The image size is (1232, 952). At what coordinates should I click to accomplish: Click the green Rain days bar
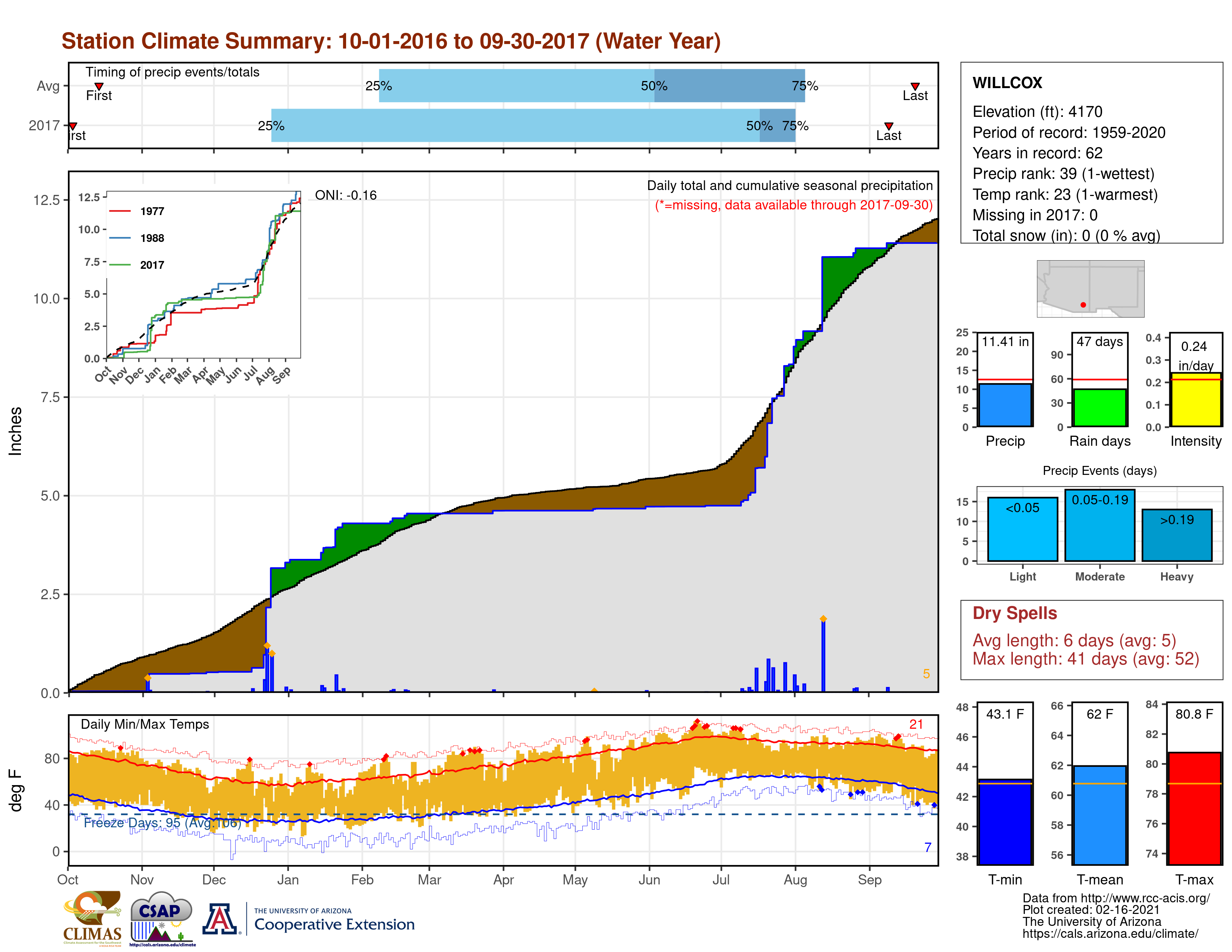coord(1099,407)
